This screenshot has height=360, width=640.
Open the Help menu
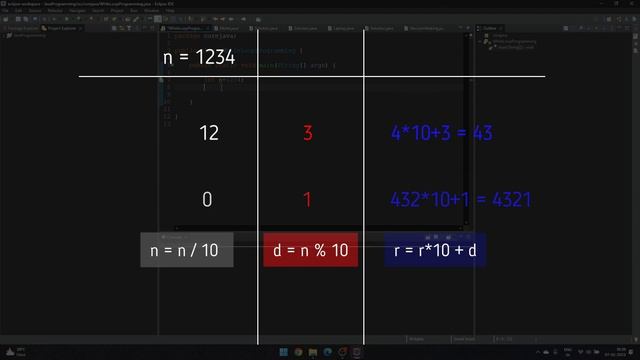pos(170,11)
